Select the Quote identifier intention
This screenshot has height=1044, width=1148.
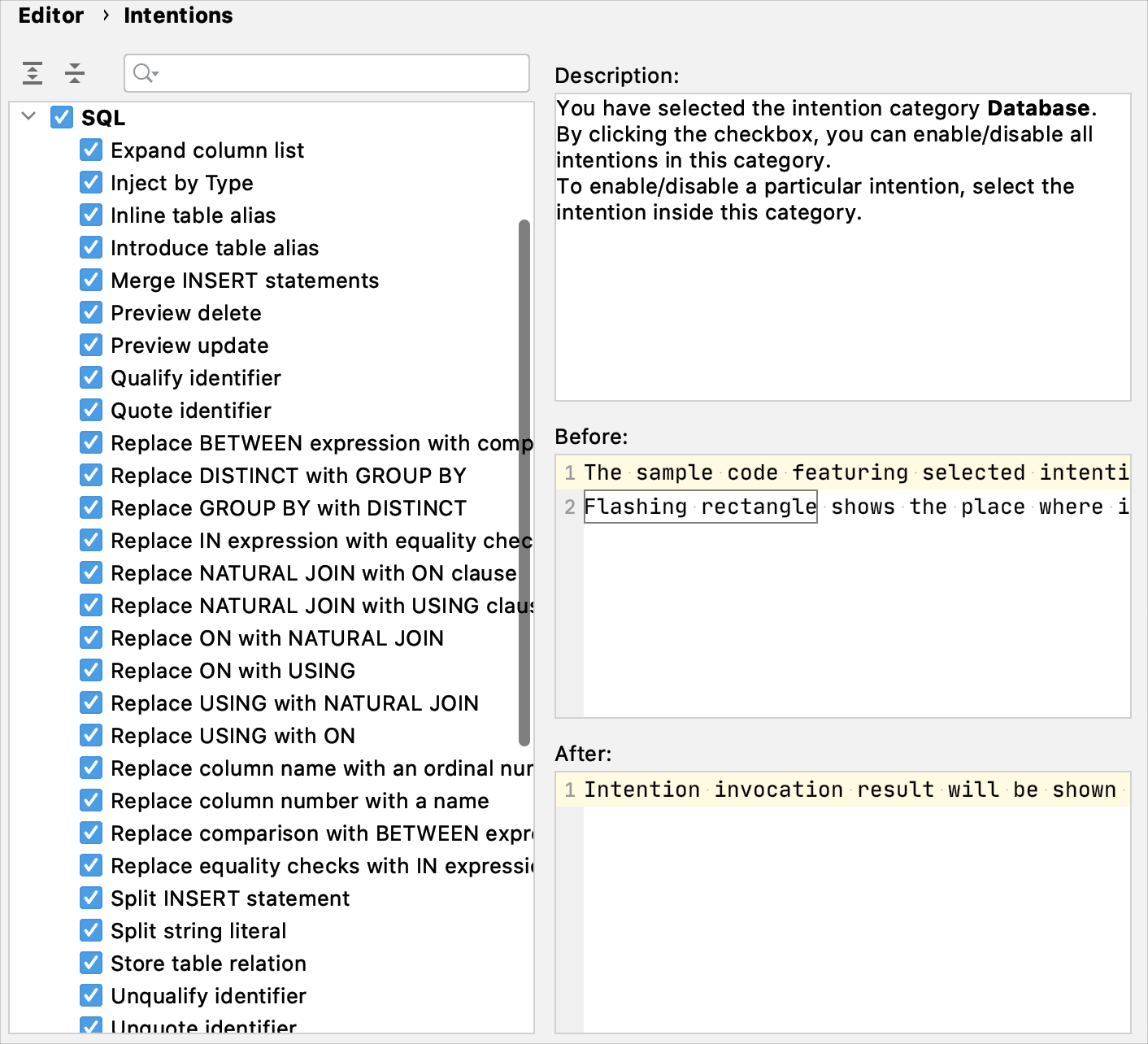pos(190,411)
